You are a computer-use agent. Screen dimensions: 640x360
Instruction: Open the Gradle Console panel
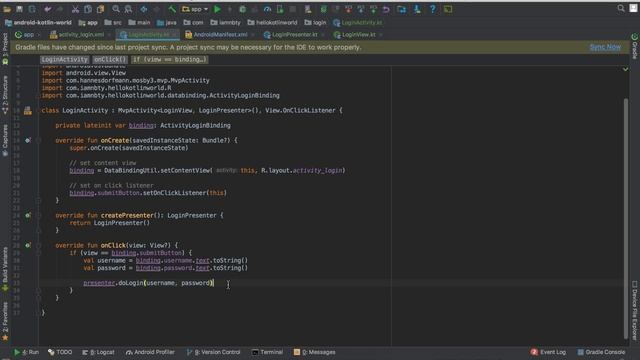pos(601,352)
